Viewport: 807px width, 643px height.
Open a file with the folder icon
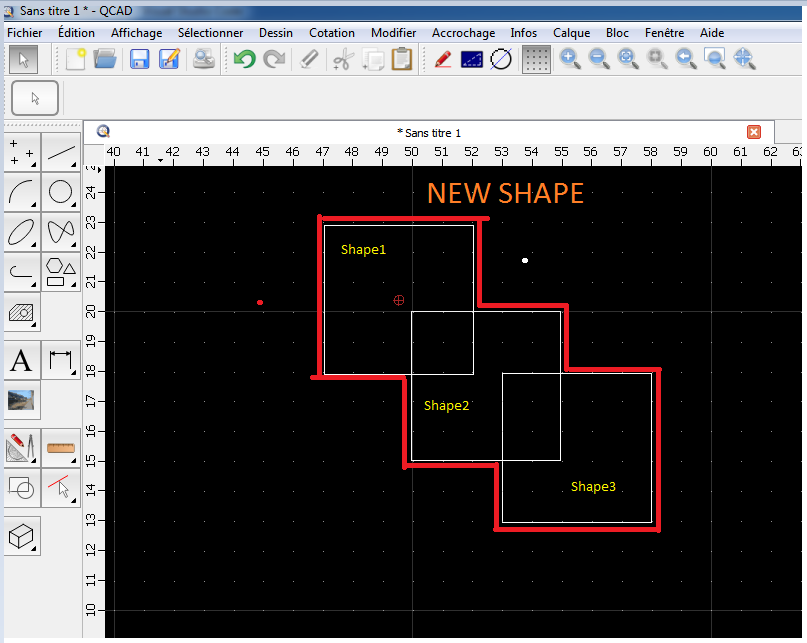tap(105, 59)
